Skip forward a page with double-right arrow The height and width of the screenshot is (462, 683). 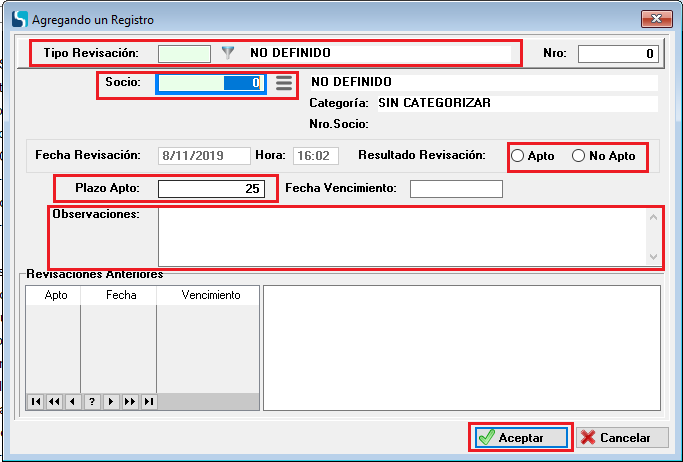(130, 401)
